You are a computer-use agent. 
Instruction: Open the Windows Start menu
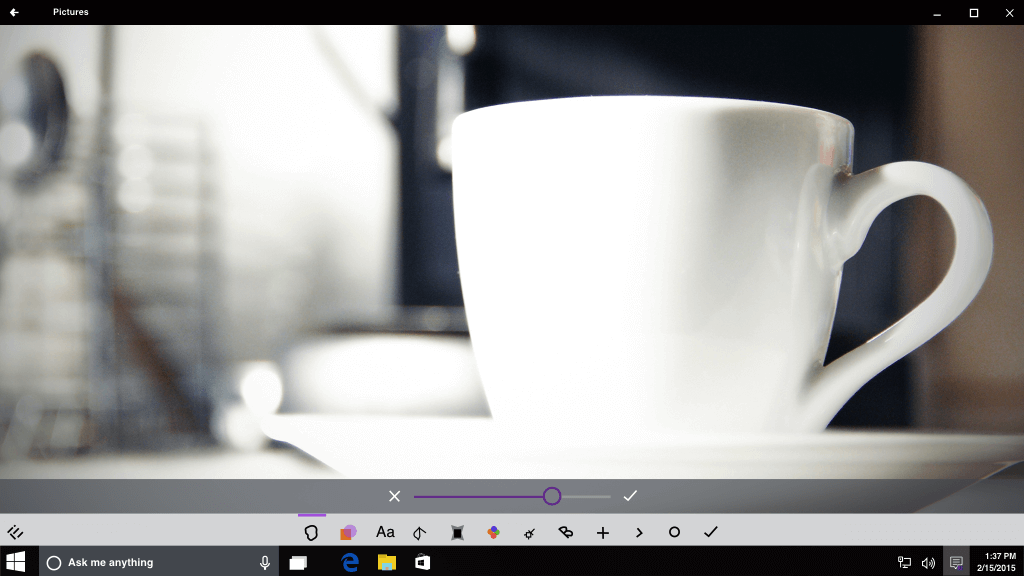(16, 562)
